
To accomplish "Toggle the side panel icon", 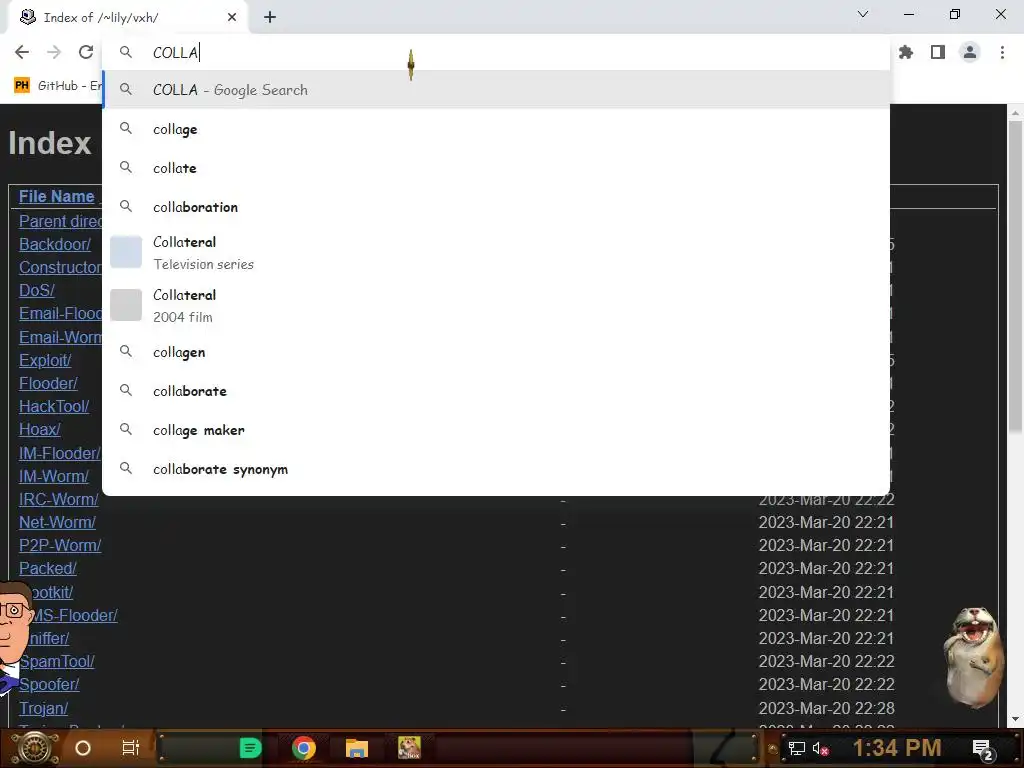I will click(938, 52).
